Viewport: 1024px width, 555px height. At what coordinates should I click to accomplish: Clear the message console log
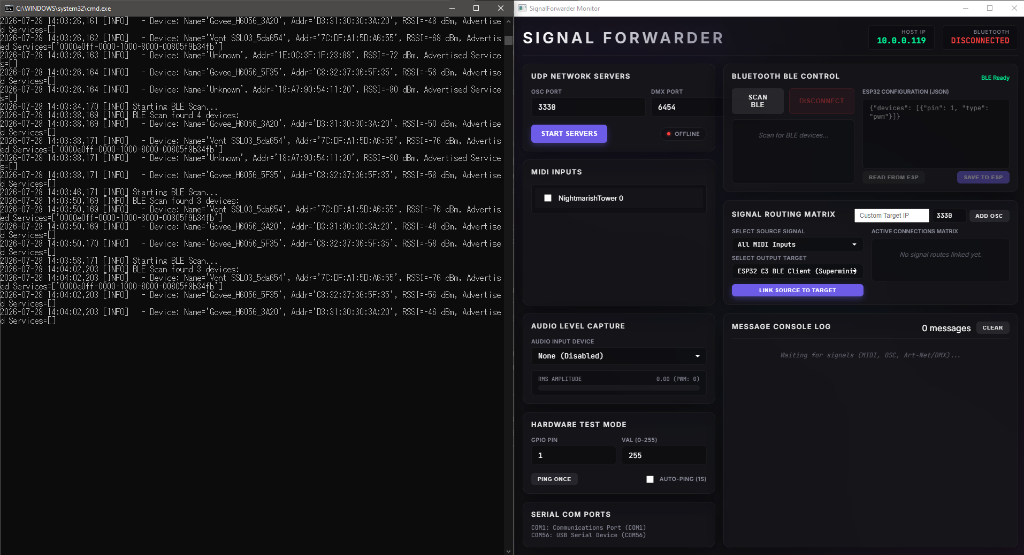993,328
